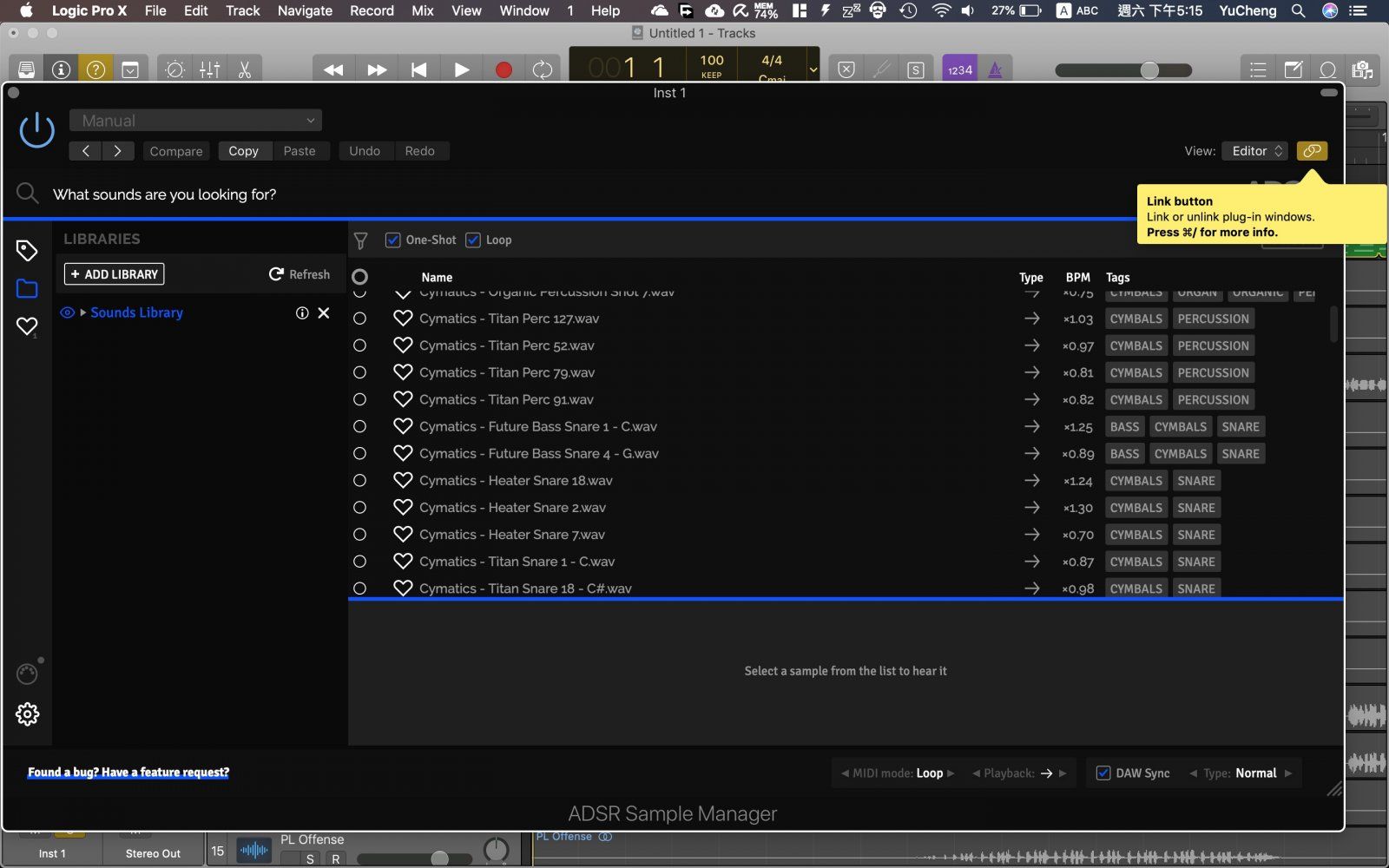Viewport: 1389px width, 868px height.
Task: Show Sounds Library info icon
Action: coord(302,313)
